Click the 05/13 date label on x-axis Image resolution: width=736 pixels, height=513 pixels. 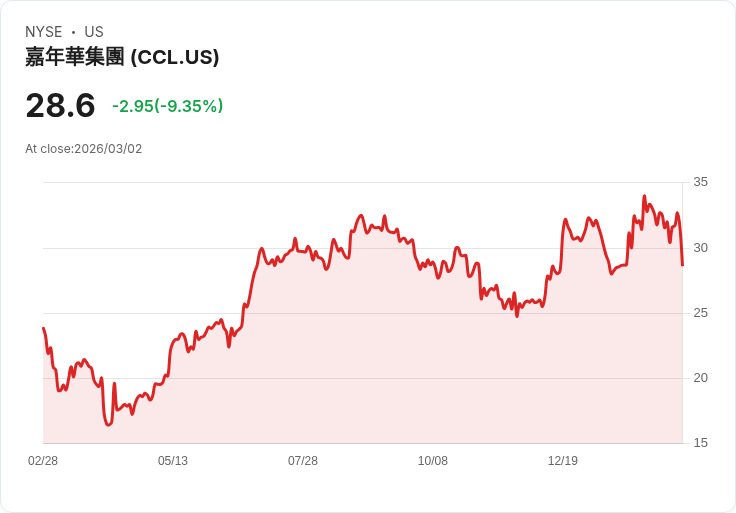pyautogui.click(x=173, y=461)
